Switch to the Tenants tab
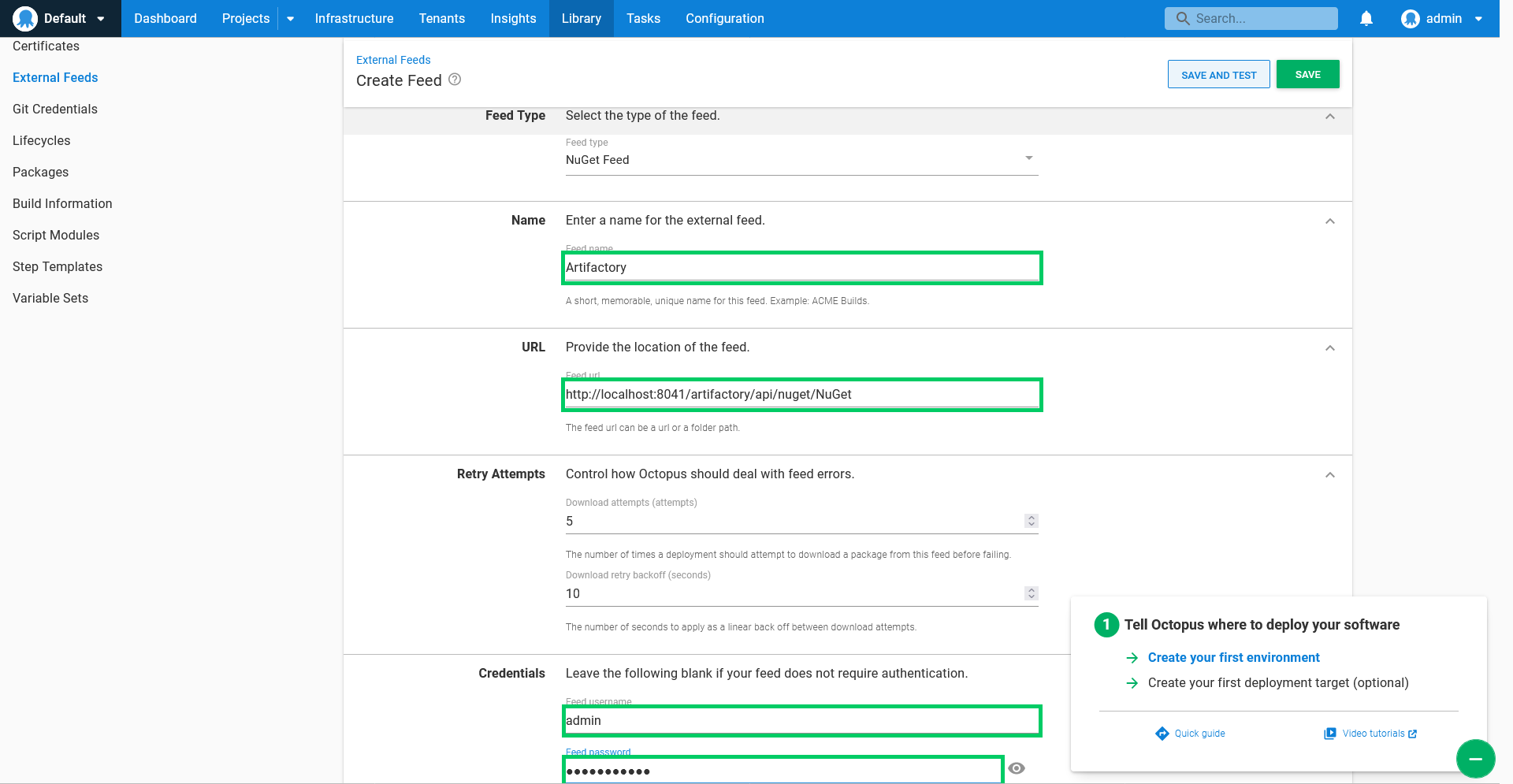 pos(442,18)
